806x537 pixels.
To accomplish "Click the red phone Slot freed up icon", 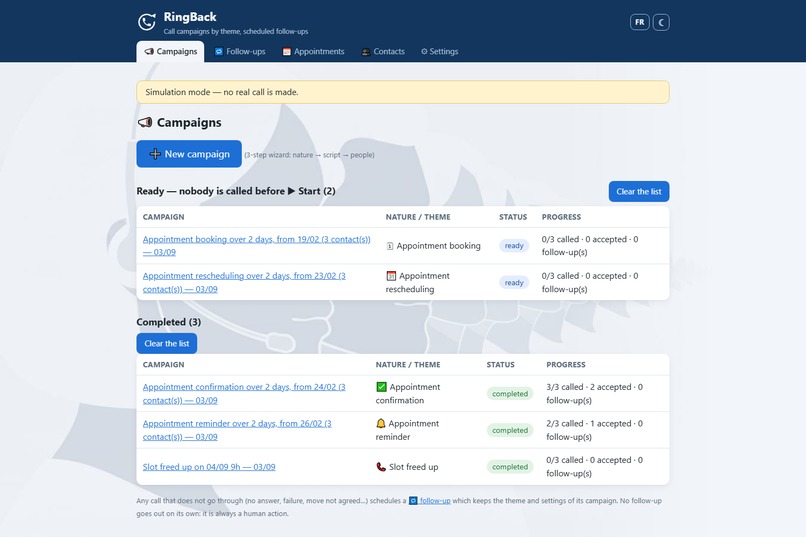I will point(381,467).
